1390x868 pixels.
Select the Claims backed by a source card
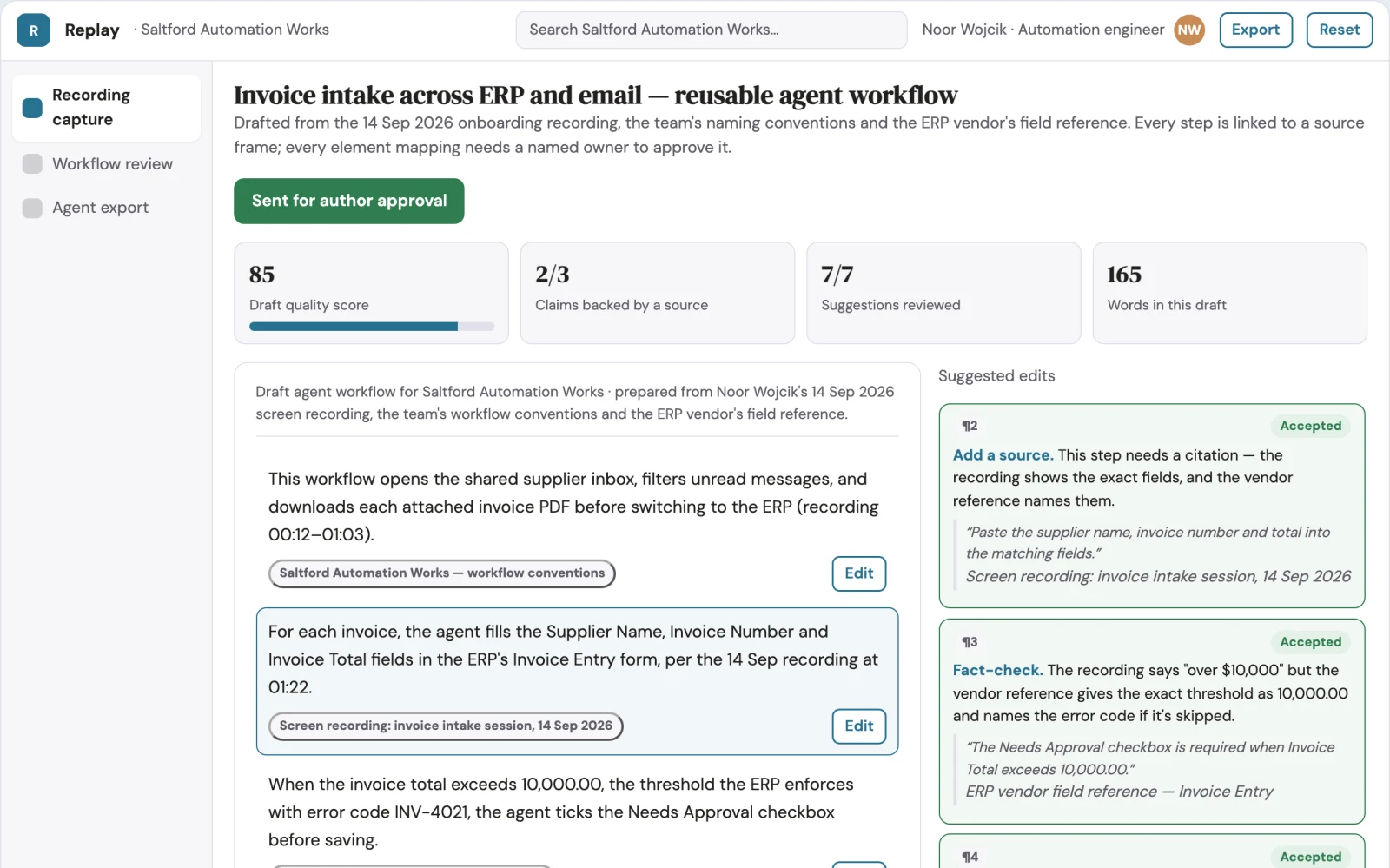(x=658, y=293)
